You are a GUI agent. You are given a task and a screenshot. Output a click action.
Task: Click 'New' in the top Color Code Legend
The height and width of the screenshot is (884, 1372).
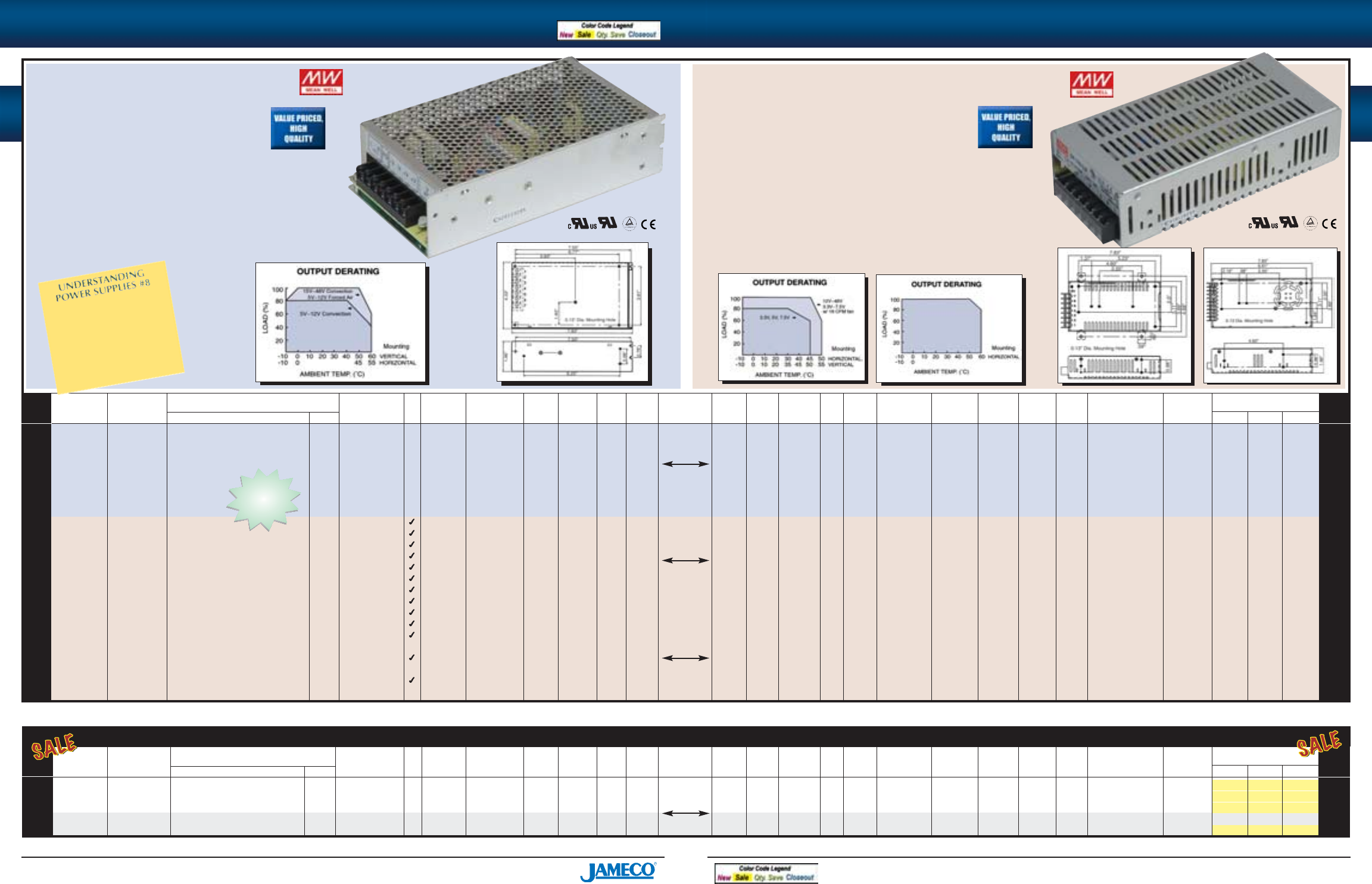[566, 35]
